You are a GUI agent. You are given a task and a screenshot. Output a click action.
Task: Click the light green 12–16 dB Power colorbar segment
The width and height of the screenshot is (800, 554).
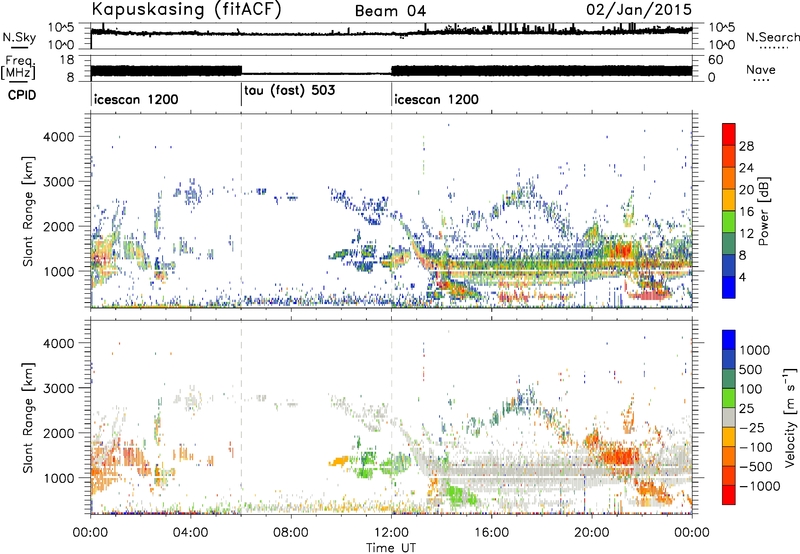point(729,221)
